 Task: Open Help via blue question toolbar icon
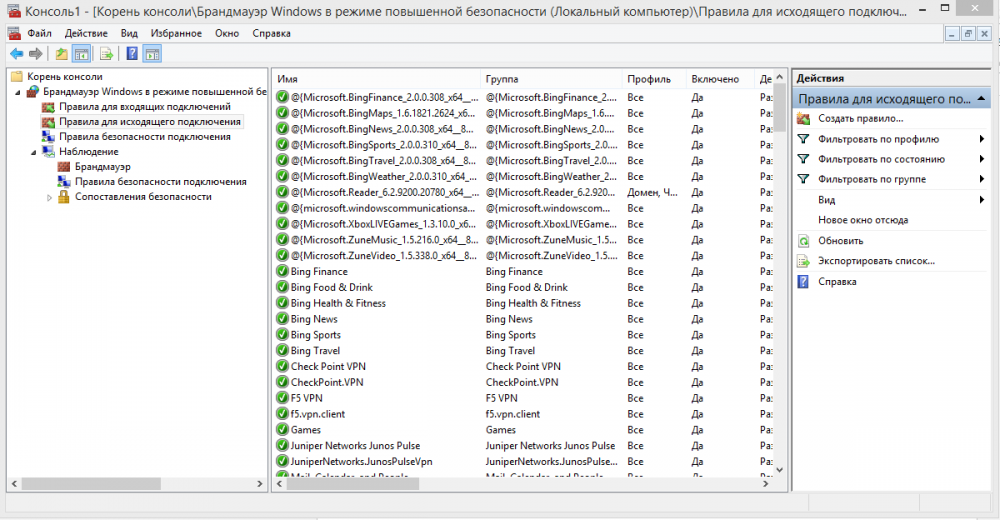coord(131,54)
